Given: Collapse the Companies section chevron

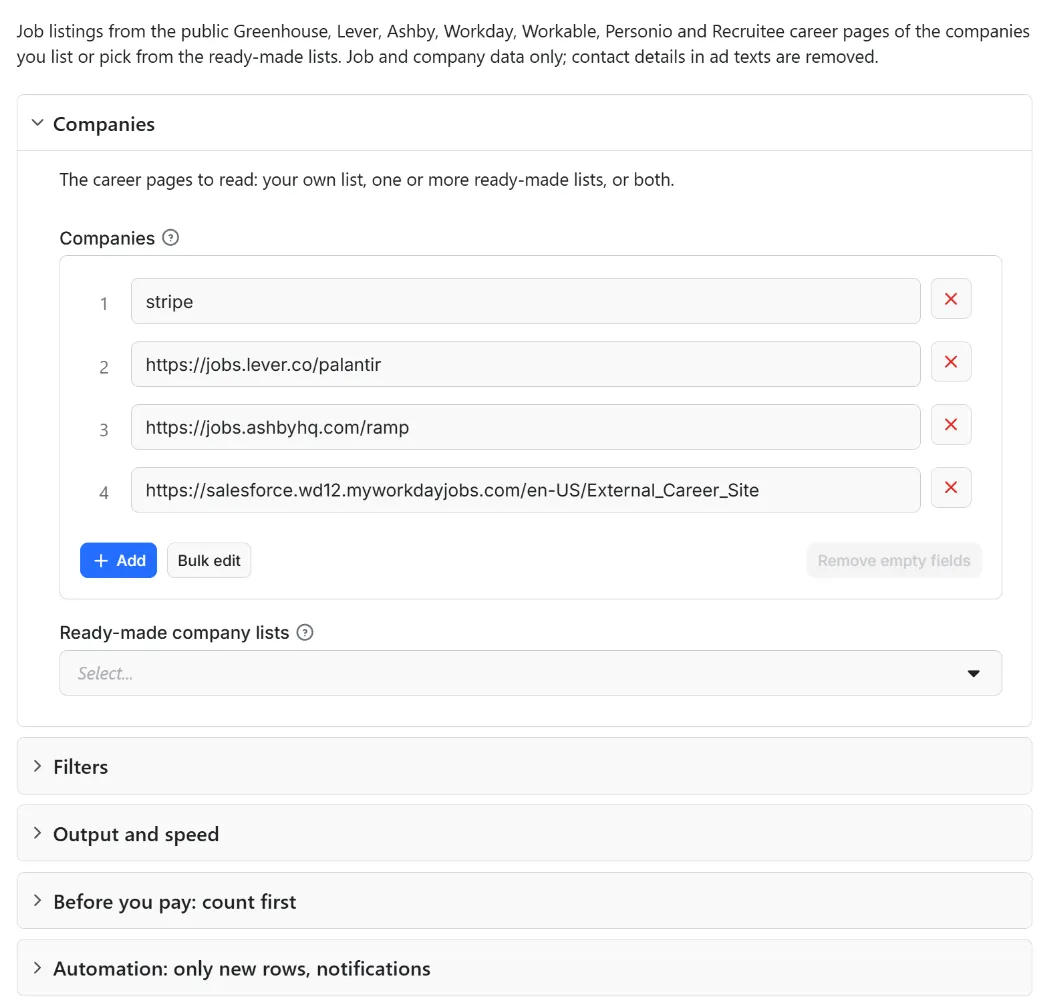Looking at the screenshot, I should [37, 123].
